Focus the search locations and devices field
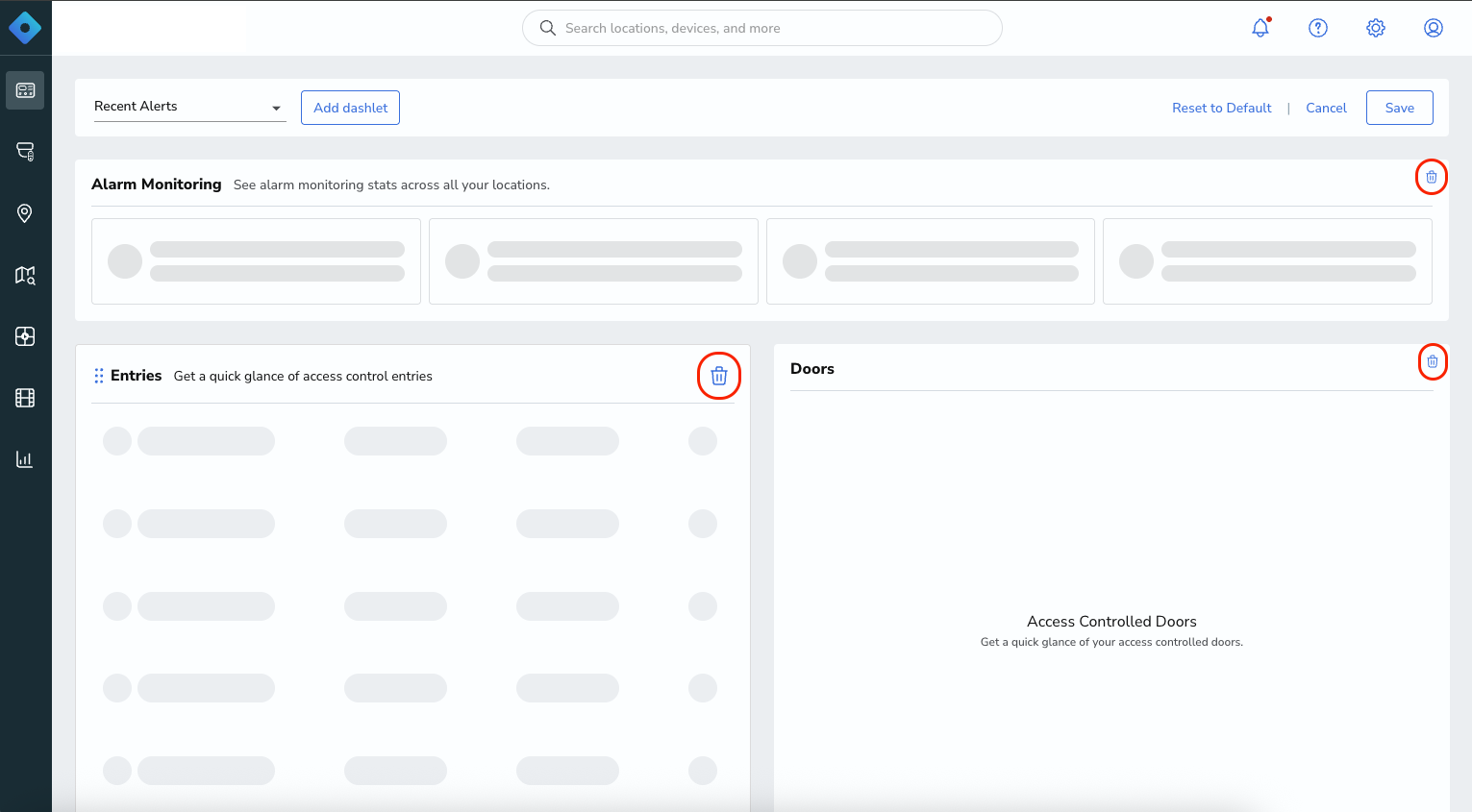Image resolution: width=1472 pixels, height=812 pixels. [762, 28]
